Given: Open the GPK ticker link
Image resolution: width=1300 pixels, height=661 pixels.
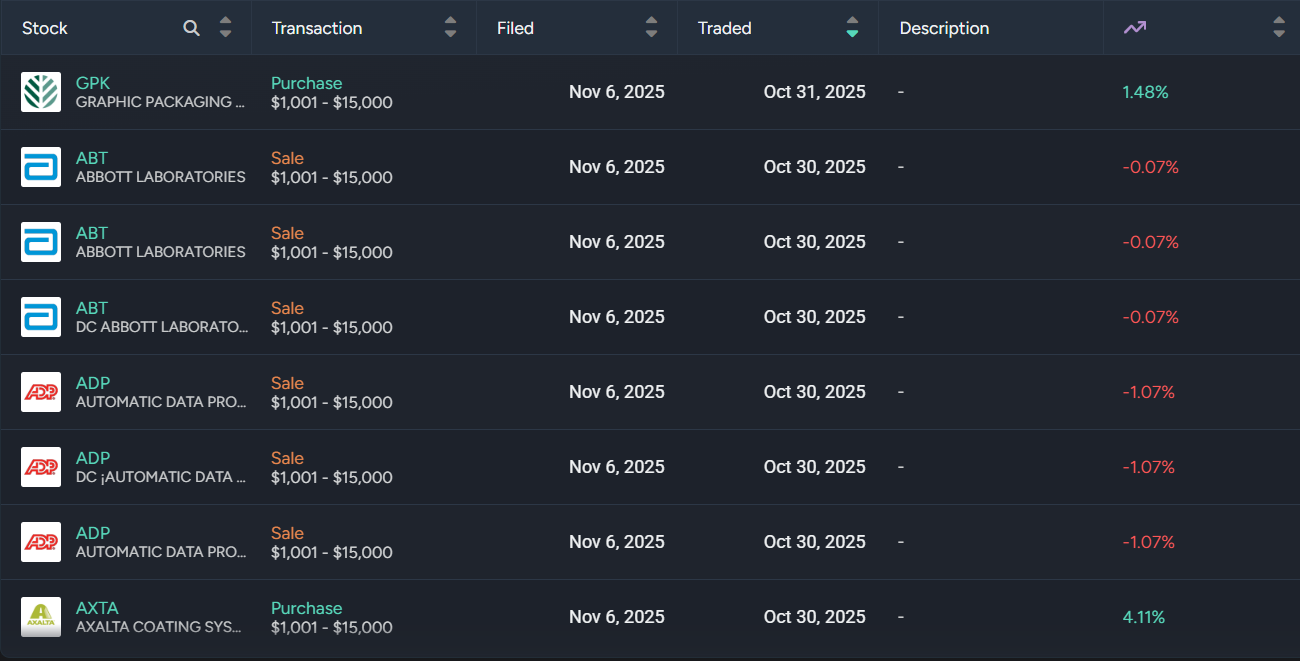Looking at the screenshot, I should (93, 83).
